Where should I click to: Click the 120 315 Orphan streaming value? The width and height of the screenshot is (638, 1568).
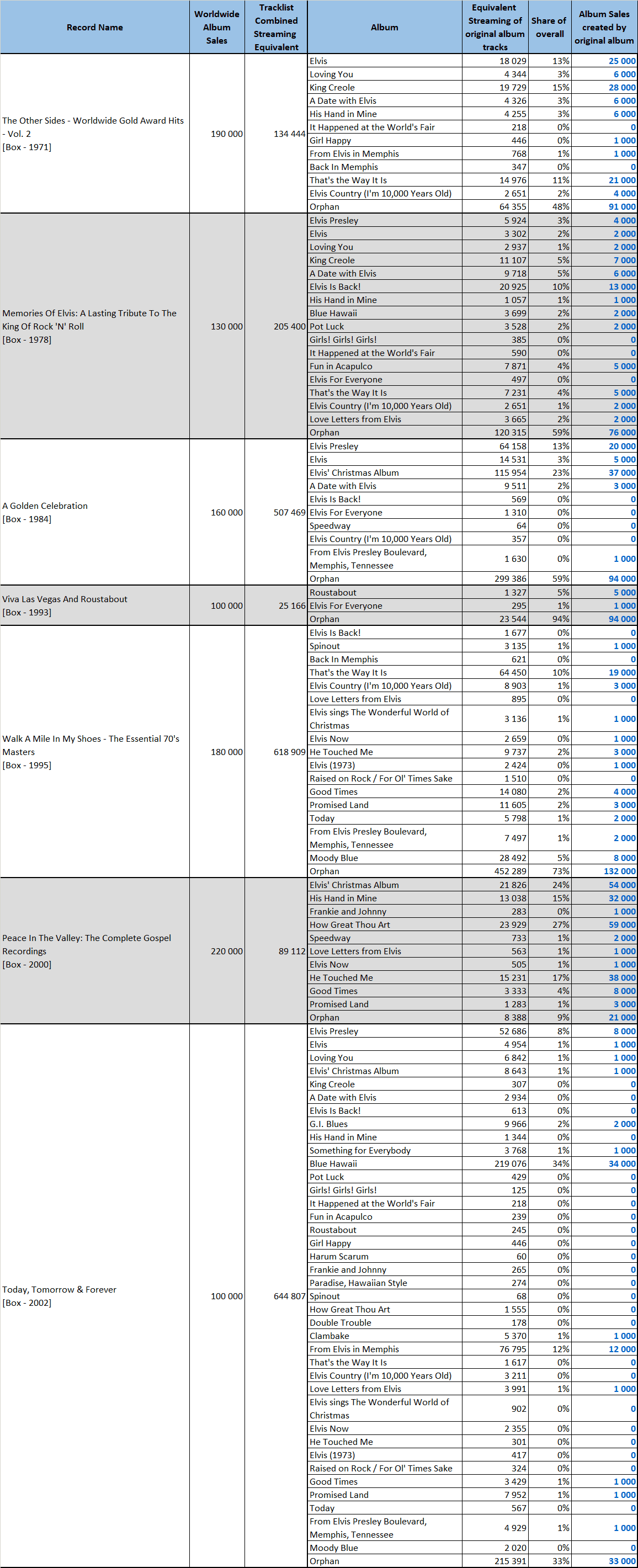[495, 433]
